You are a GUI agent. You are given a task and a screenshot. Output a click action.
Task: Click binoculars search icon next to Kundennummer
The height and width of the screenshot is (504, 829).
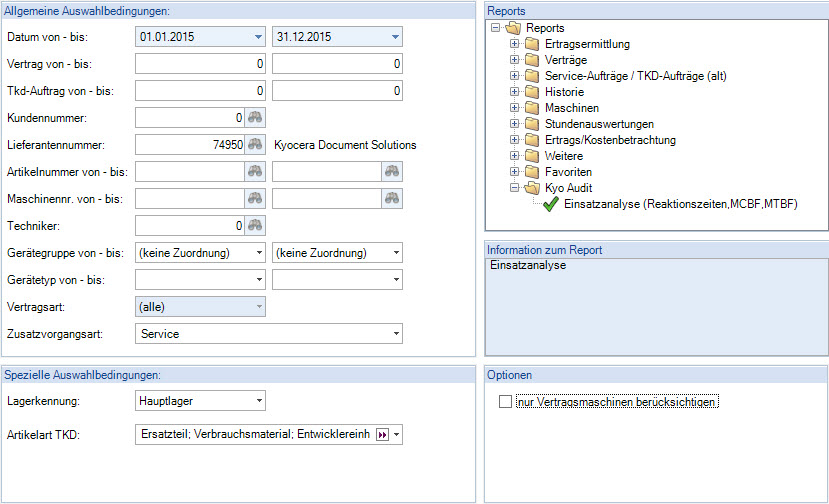pos(256,118)
